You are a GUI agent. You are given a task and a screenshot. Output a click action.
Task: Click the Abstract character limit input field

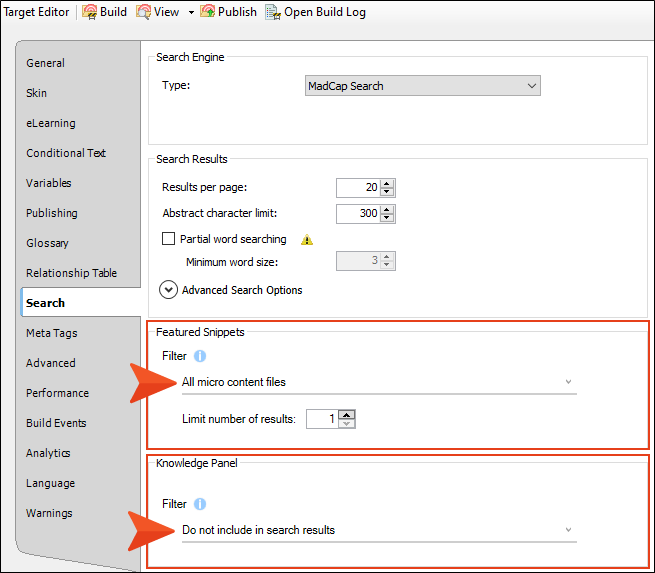click(x=357, y=213)
